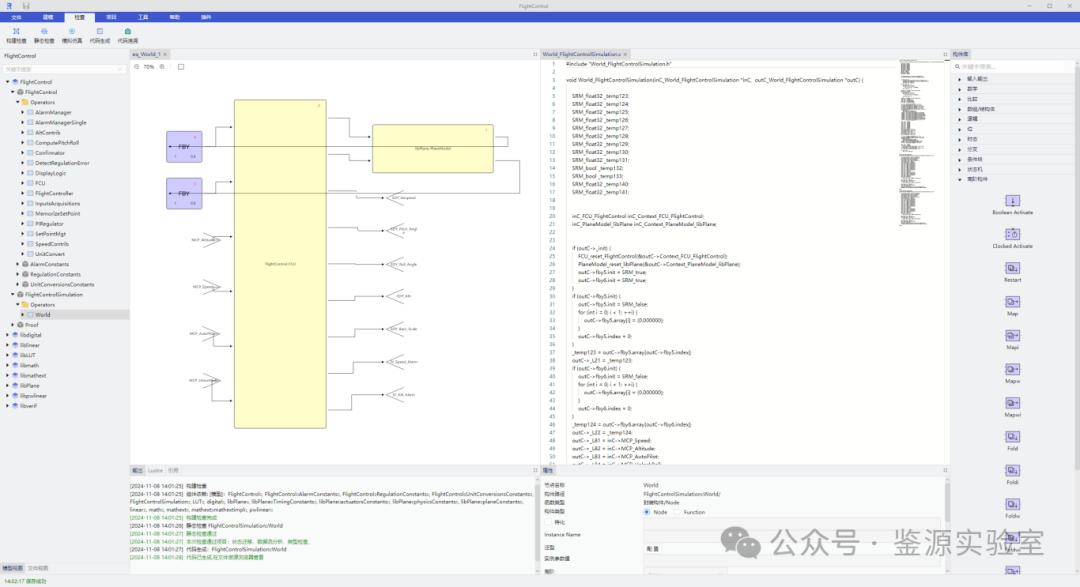Select the libPlane::PlaneModel block in diagram
This screenshot has height=587, width=1080.
tap(433, 148)
